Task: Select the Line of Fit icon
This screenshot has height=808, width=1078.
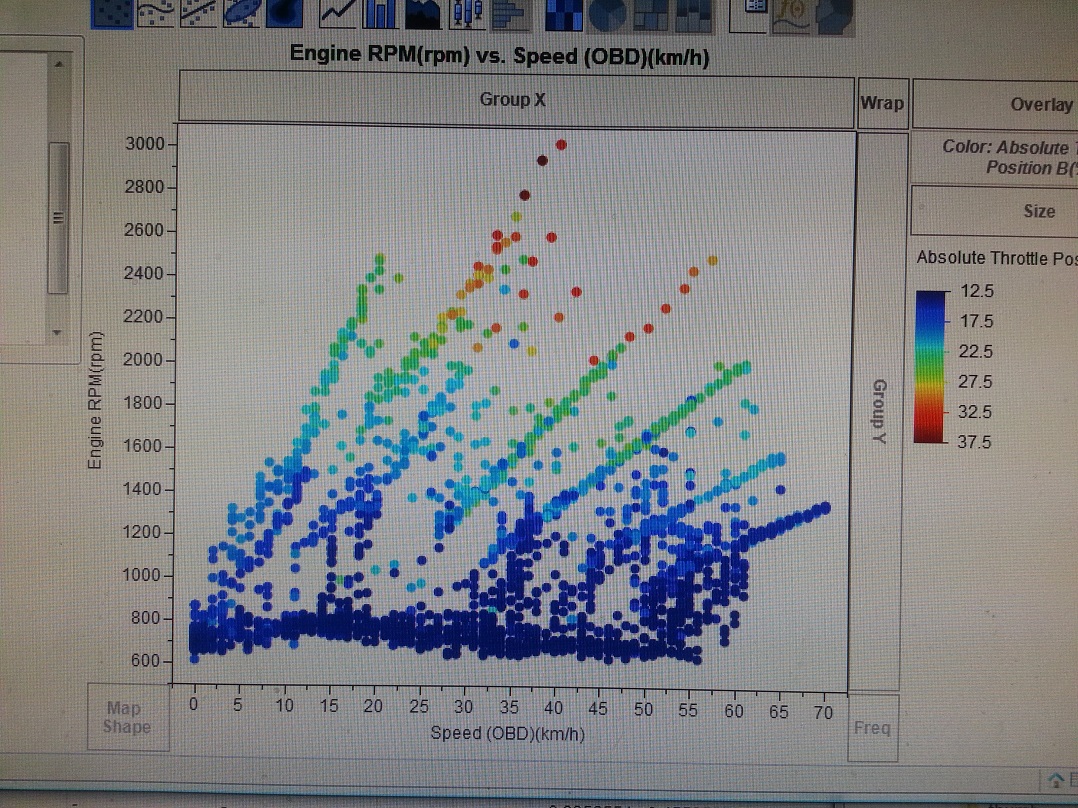Action: click(201, 12)
